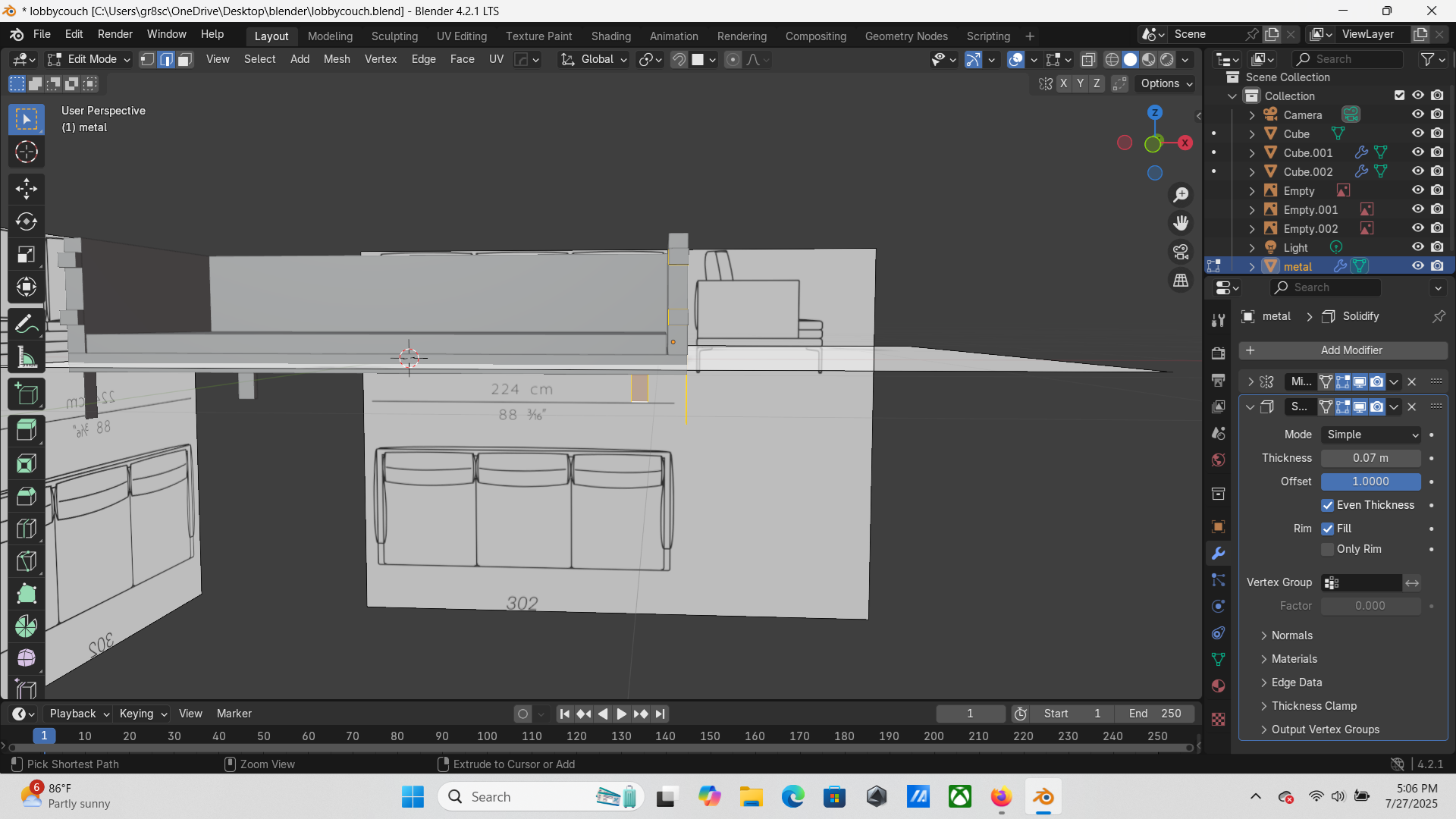Uncheck the Rim Fill checkbox
The width and height of the screenshot is (1456, 819).
(1327, 529)
